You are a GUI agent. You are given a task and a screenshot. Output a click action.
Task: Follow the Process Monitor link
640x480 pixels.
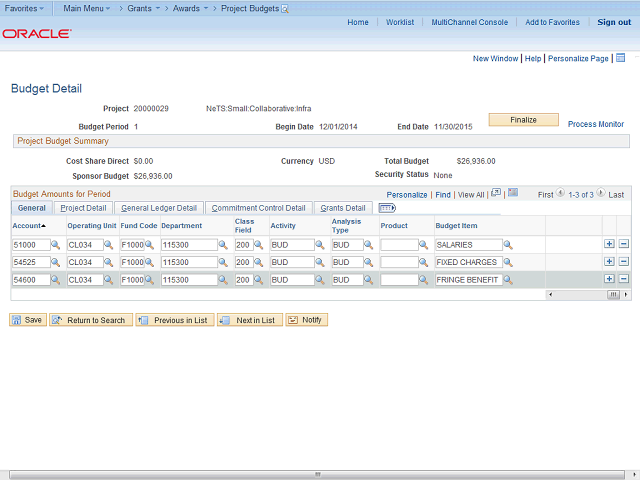pos(596,124)
